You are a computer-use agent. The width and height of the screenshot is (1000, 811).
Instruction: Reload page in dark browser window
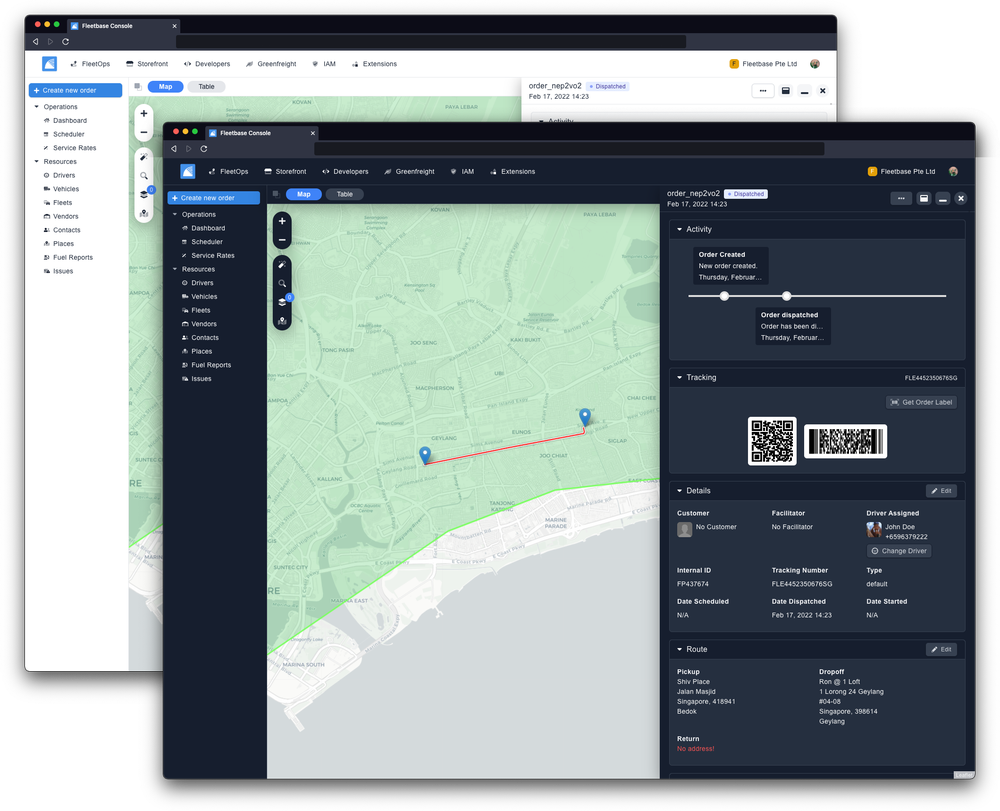tap(204, 149)
